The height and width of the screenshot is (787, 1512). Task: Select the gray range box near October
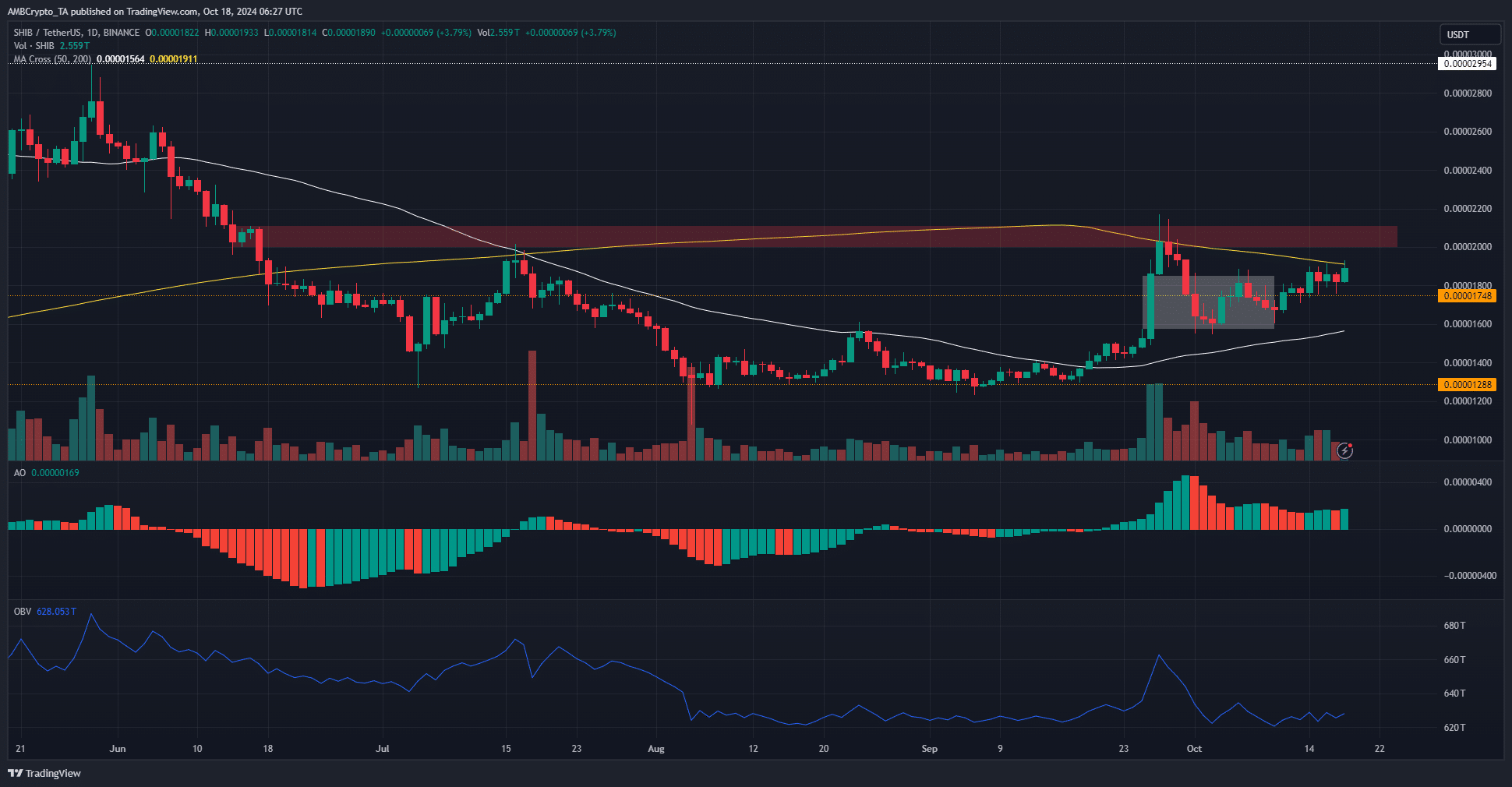click(x=1208, y=302)
